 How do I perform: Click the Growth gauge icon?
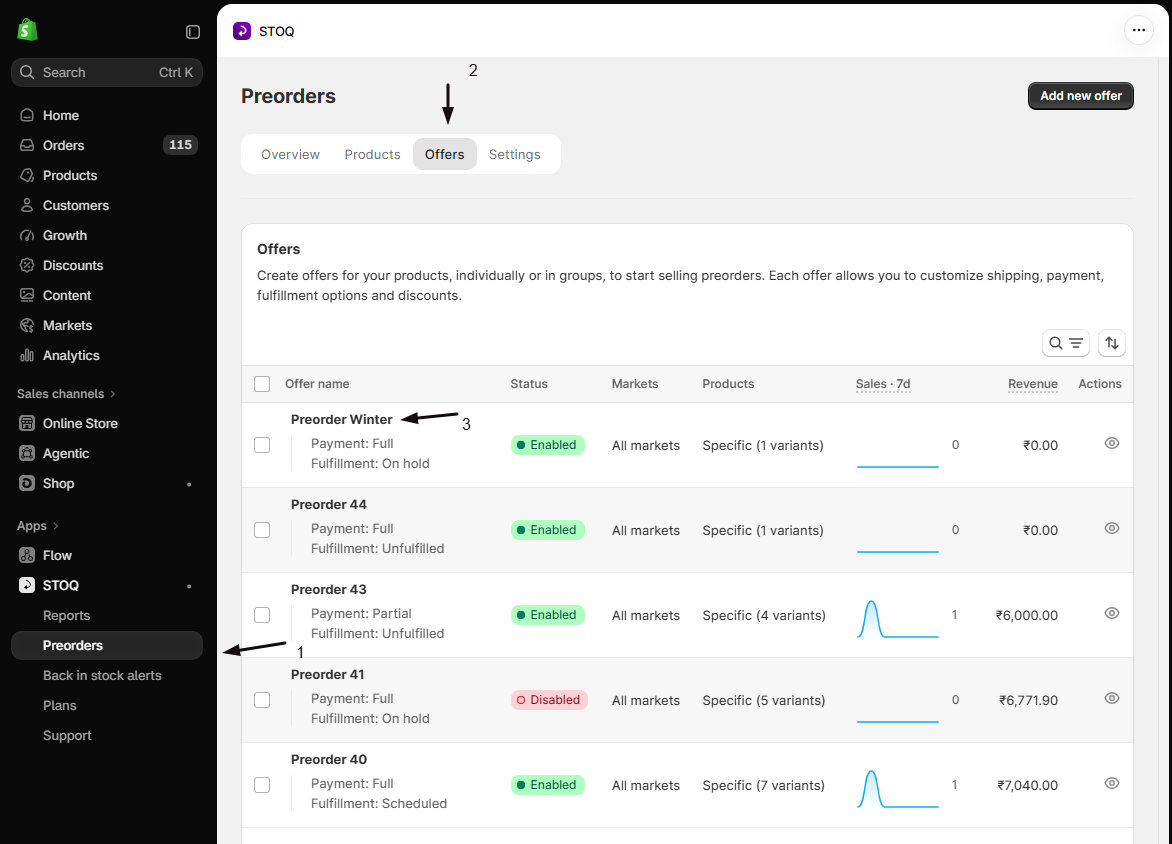27,235
